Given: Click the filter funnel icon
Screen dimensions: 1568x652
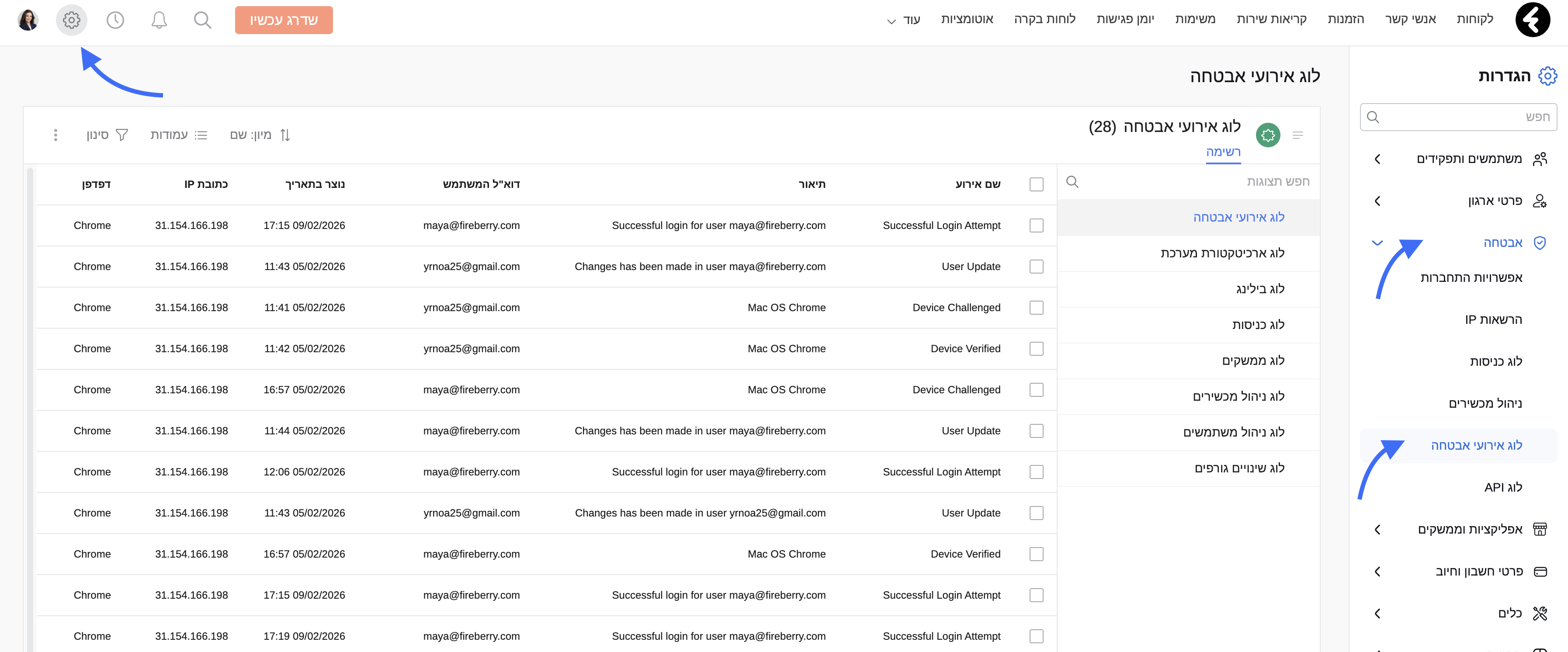Looking at the screenshot, I should (122, 135).
